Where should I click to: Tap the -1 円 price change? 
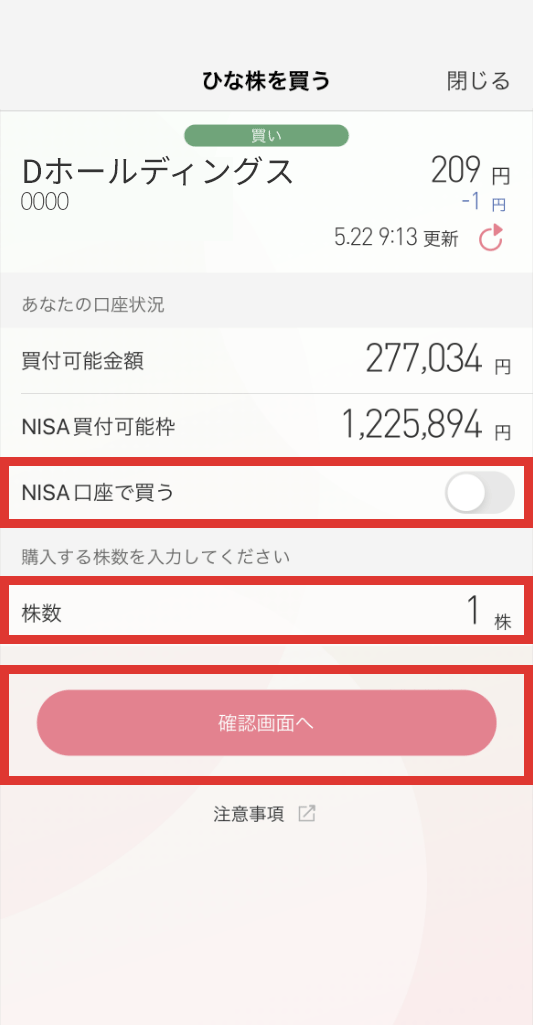click(483, 202)
